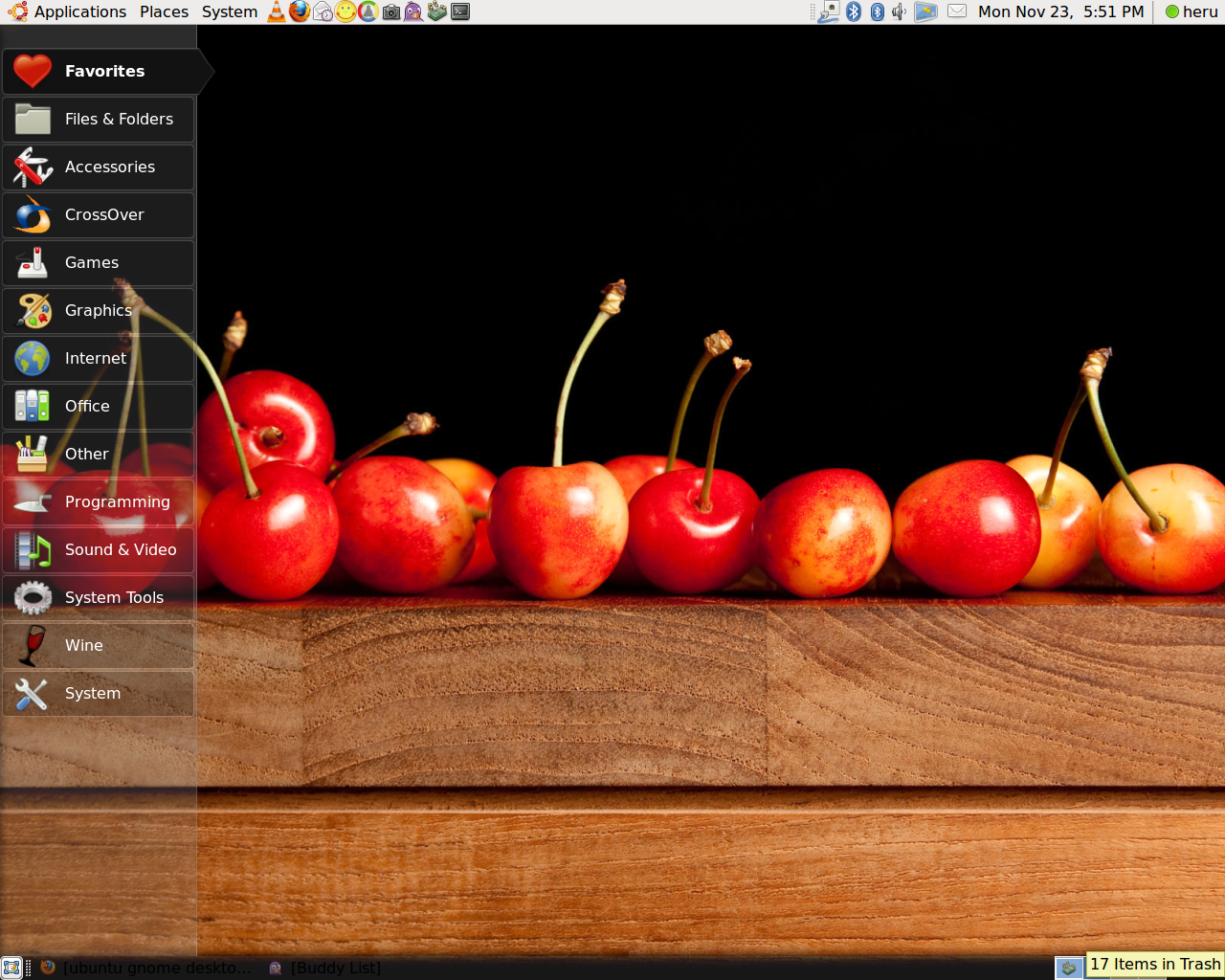Show the System Tools category
This screenshot has width=1225, height=980.
pos(99,598)
